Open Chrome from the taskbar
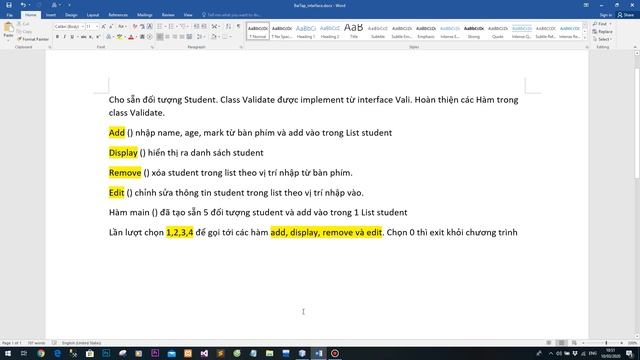Viewport: 640px width, 360px height. [x=41, y=353]
